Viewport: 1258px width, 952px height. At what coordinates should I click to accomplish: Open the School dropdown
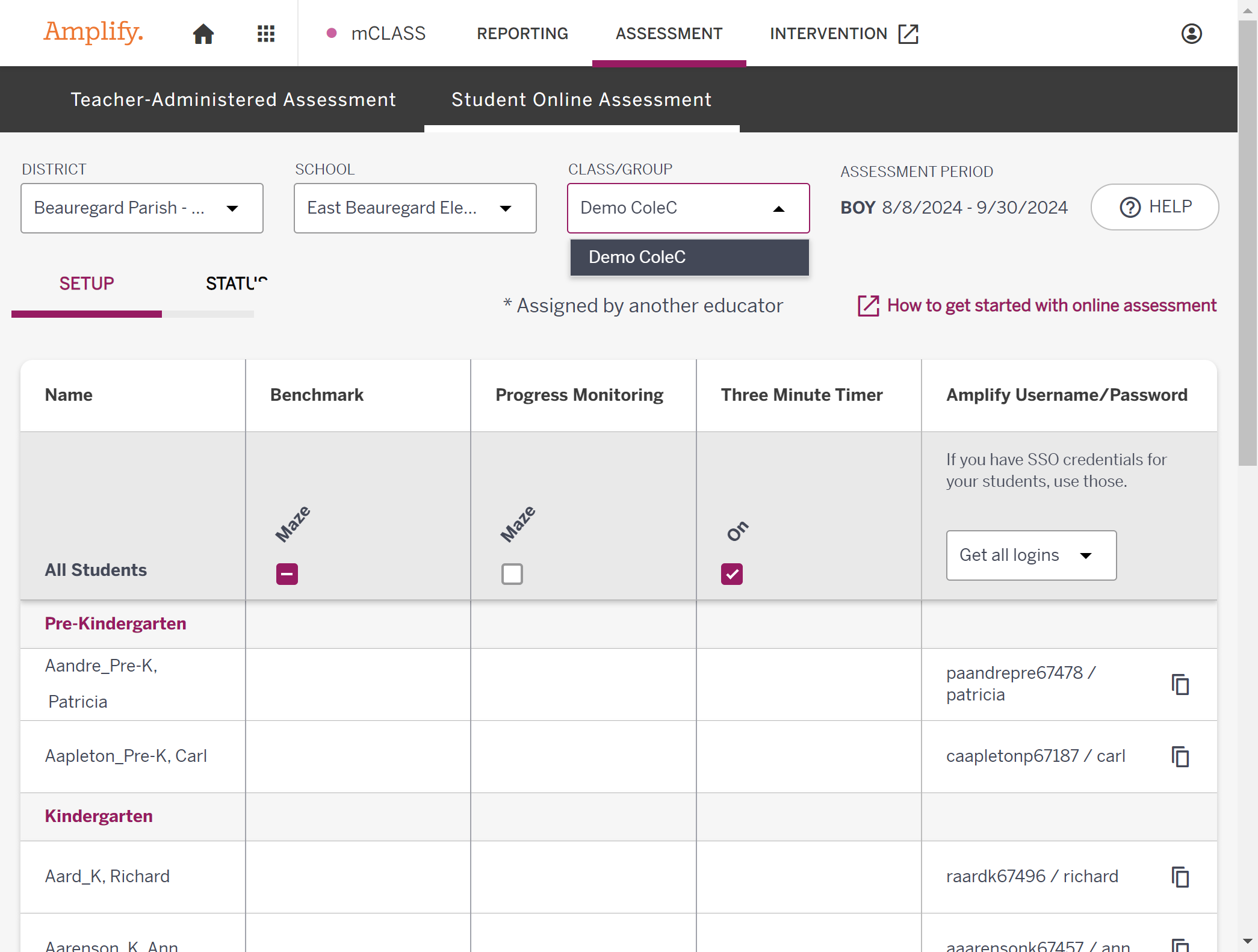[x=415, y=208]
